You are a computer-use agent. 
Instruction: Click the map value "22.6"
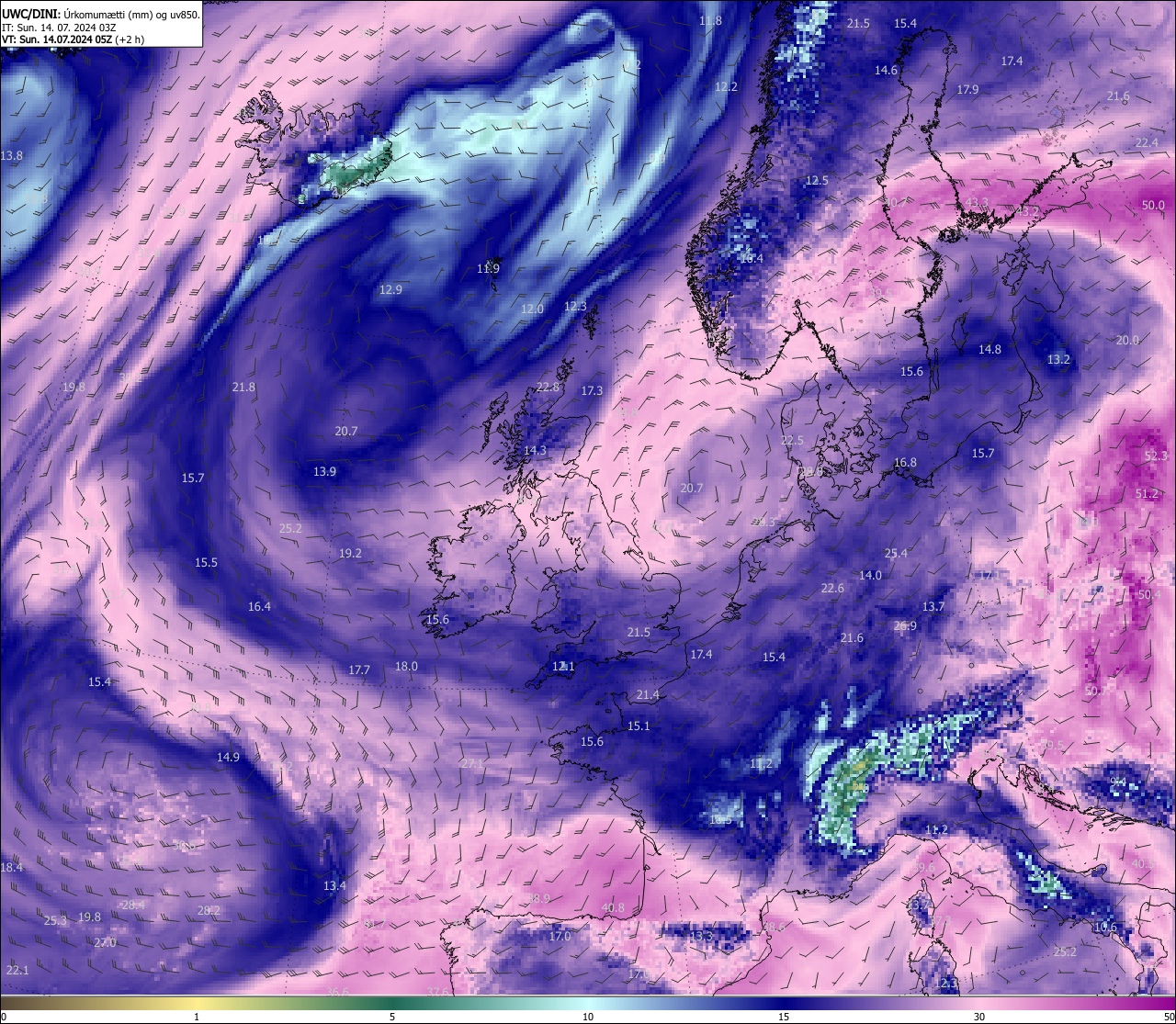(831, 589)
